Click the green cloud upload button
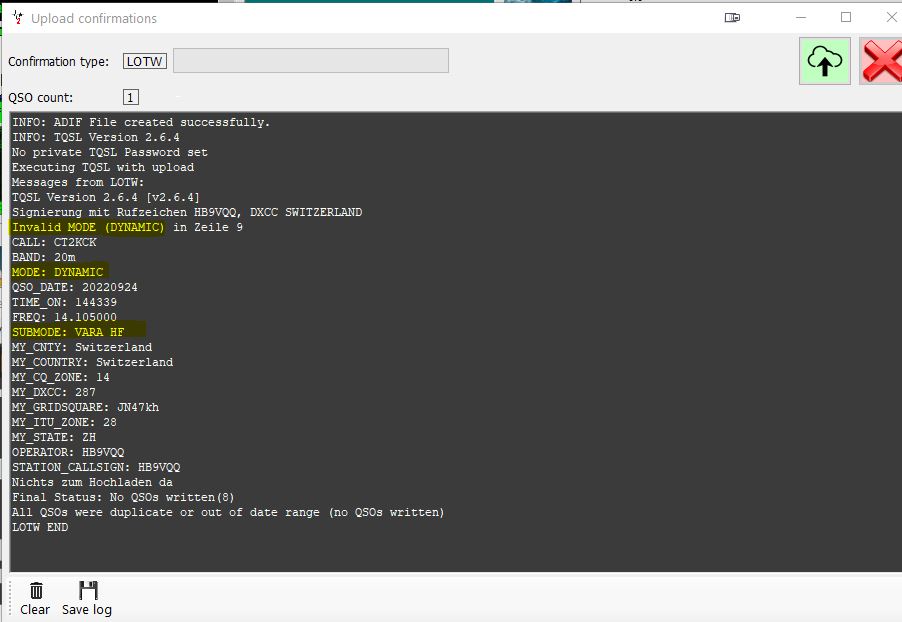This screenshot has height=622, width=902. [x=824, y=61]
